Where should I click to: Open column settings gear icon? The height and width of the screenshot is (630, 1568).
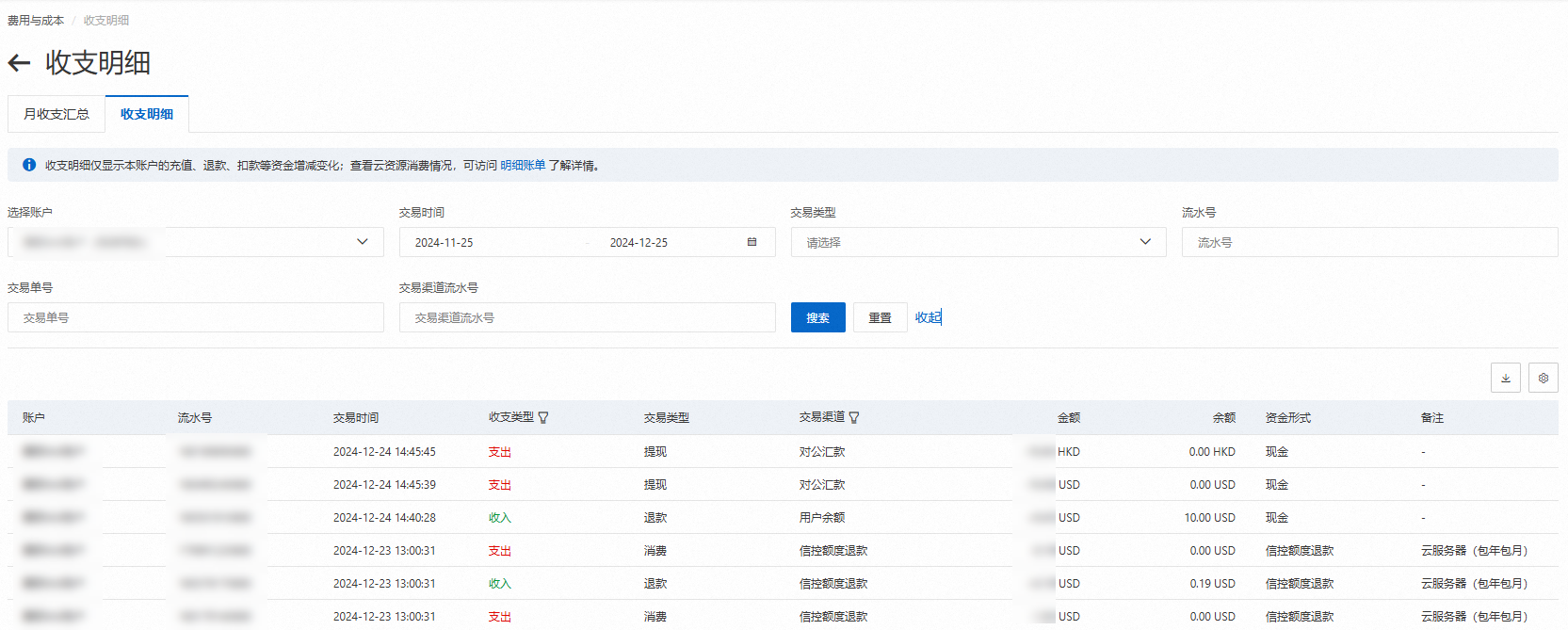1543,378
